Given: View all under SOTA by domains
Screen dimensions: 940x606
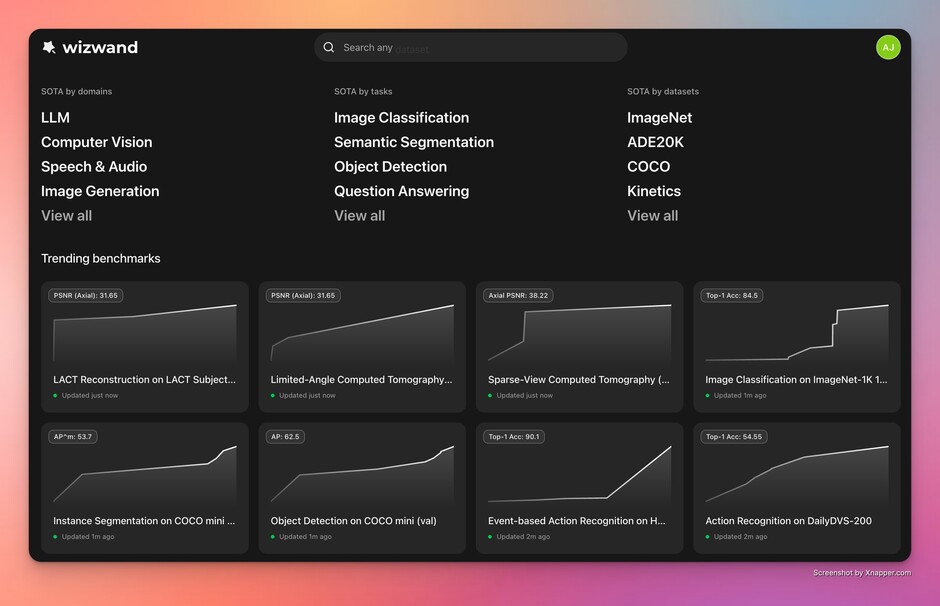Looking at the screenshot, I should pyautogui.click(x=67, y=216).
